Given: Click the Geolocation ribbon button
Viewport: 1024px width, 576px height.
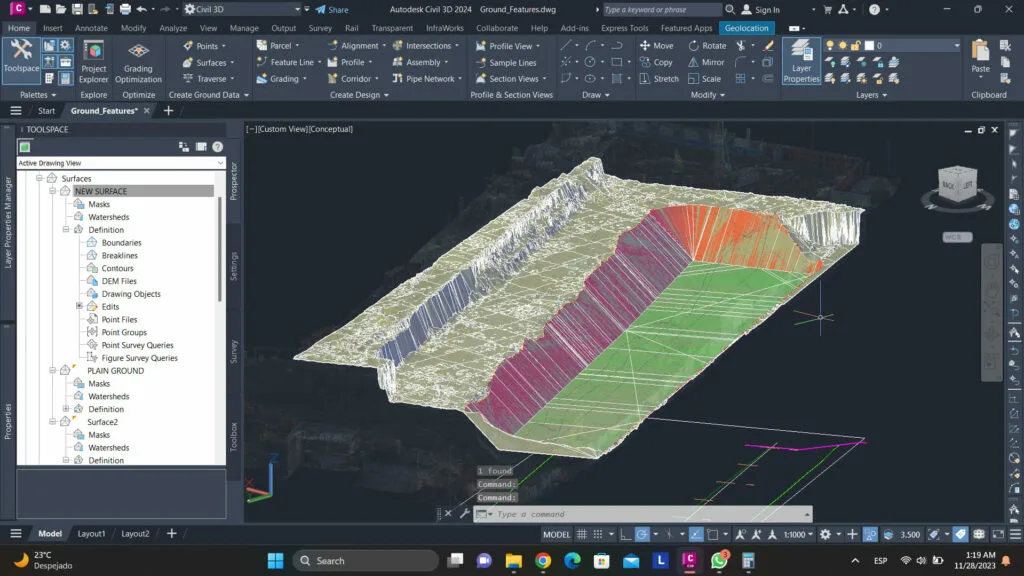Looking at the screenshot, I should 747,28.
